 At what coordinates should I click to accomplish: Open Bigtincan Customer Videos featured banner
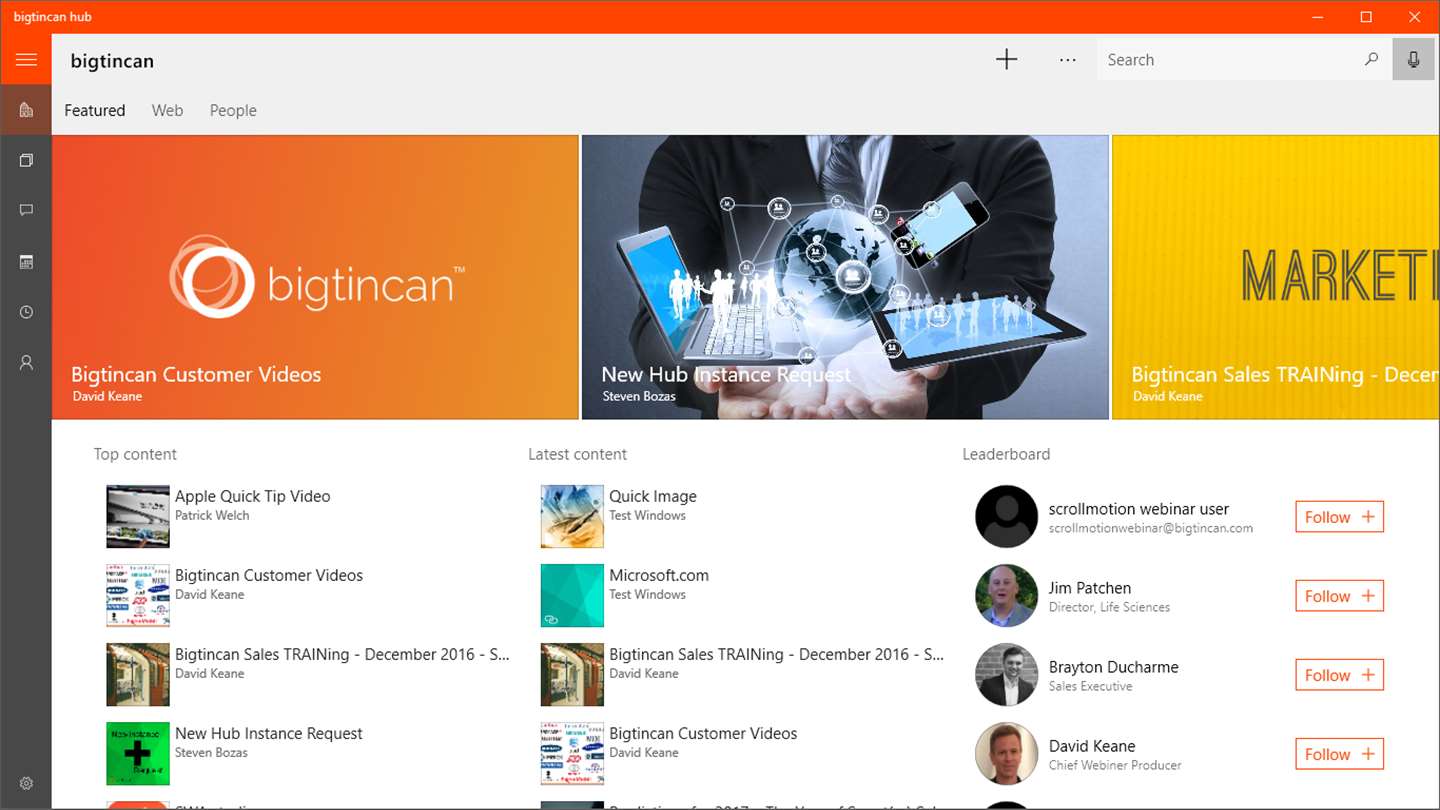coord(315,277)
